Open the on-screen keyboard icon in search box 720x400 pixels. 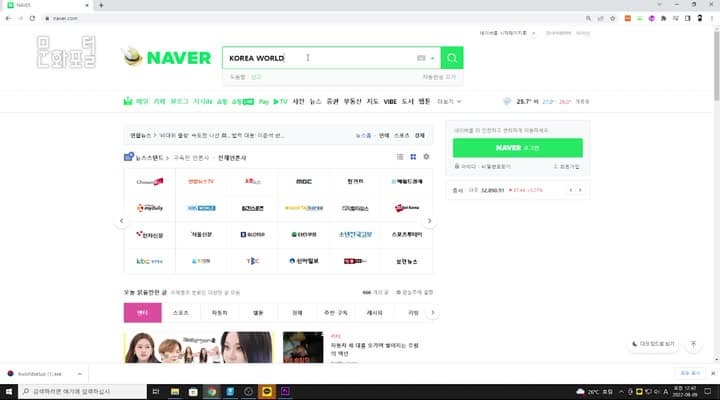pos(421,58)
